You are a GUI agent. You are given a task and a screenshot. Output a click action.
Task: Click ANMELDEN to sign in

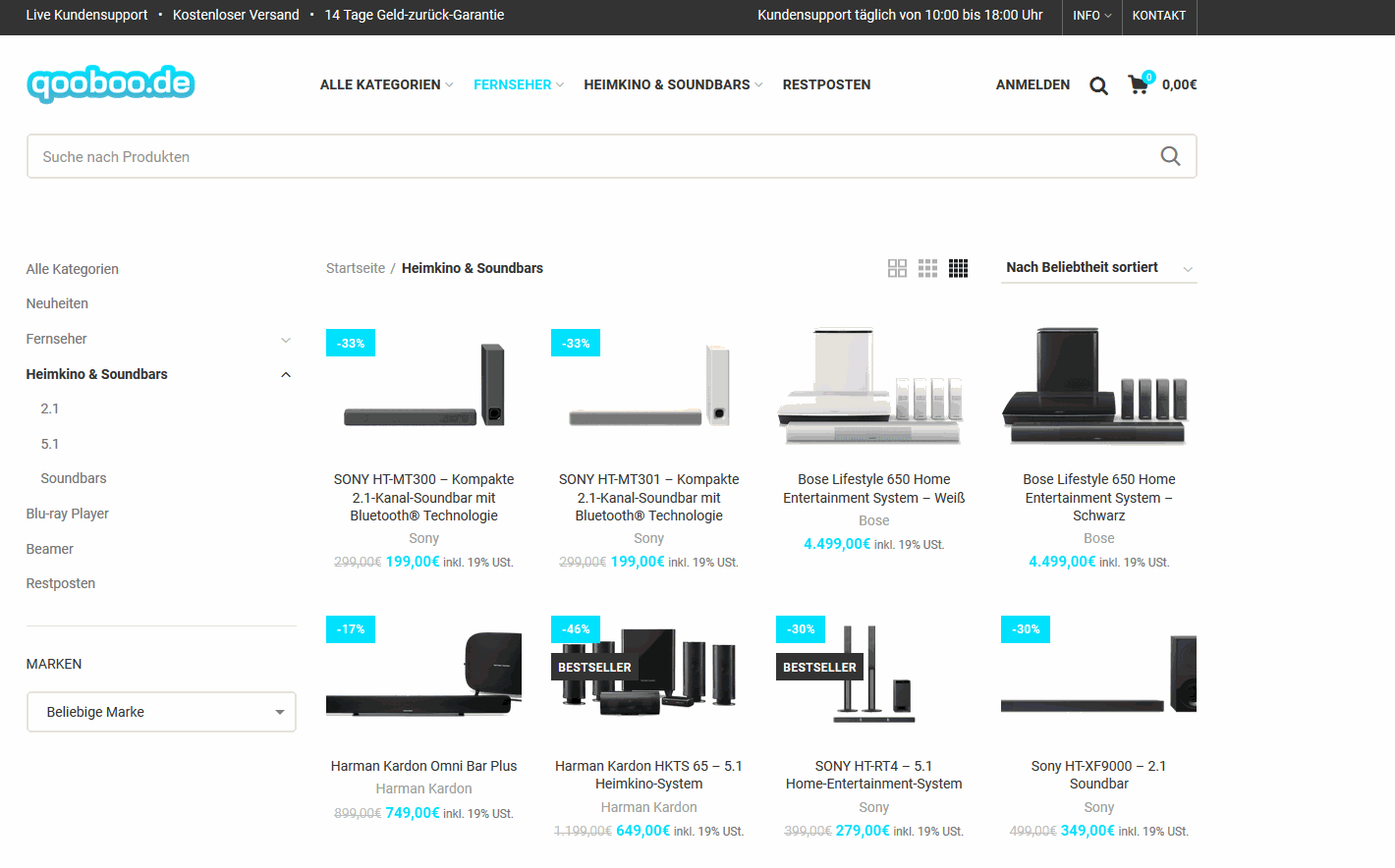[1032, 84]
